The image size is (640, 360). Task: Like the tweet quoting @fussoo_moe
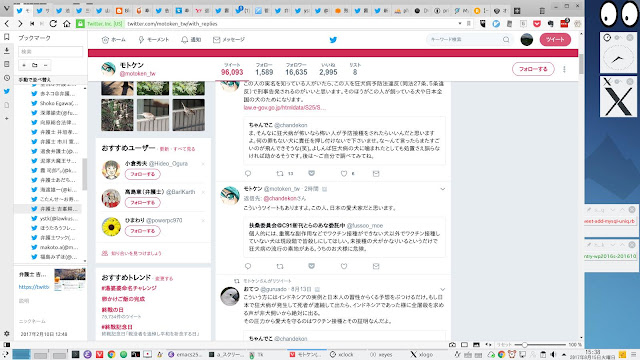pyautogui.click(x=344, y=266)
